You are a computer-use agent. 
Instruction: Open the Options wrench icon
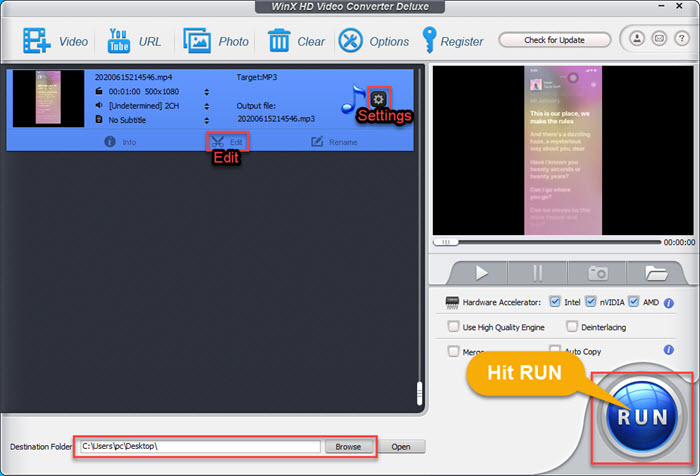(373, 41)
